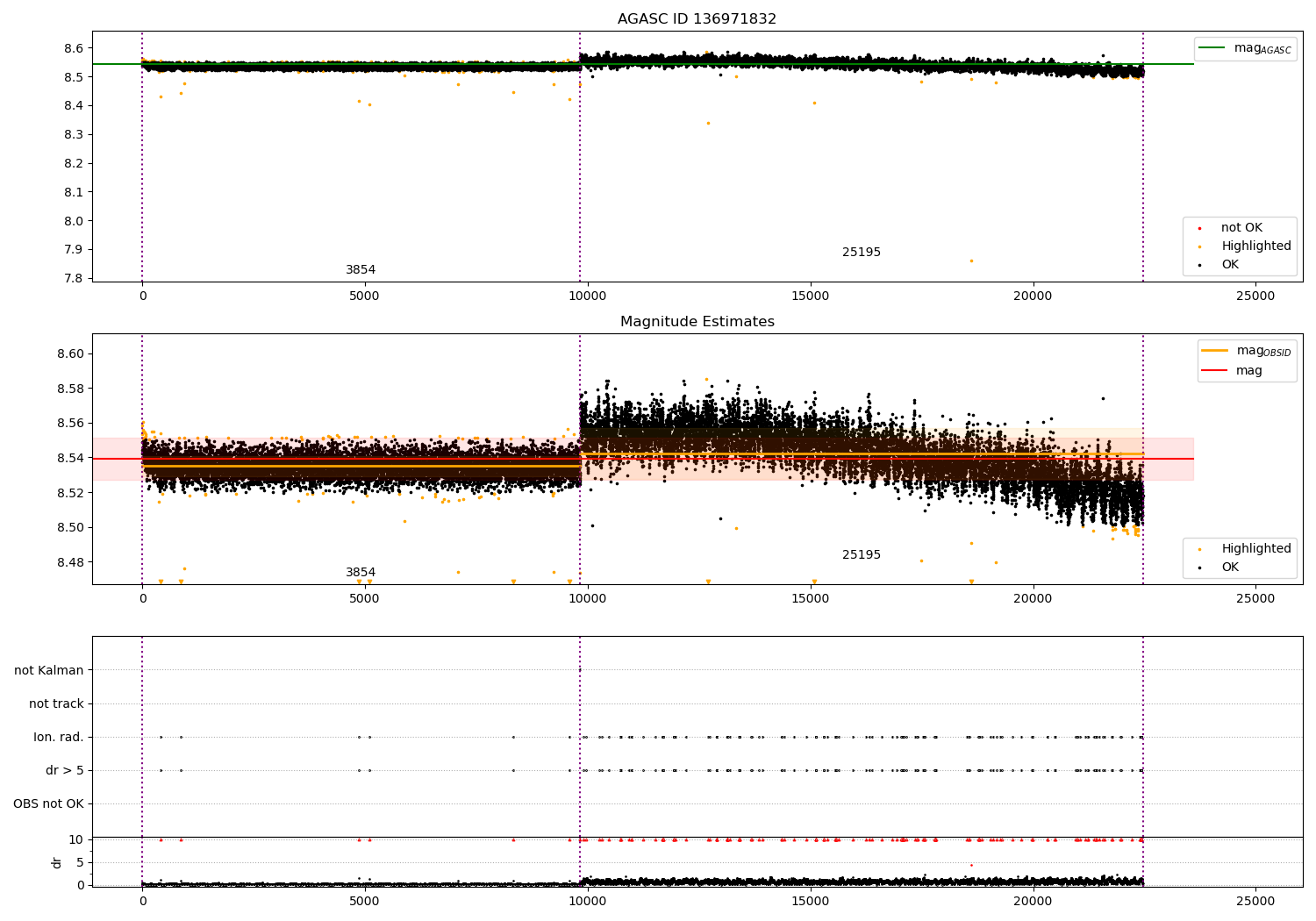Click the 15000 x-axis tick in middle plot
This screenshot has width=1316, height=921.
pos(810,598)
